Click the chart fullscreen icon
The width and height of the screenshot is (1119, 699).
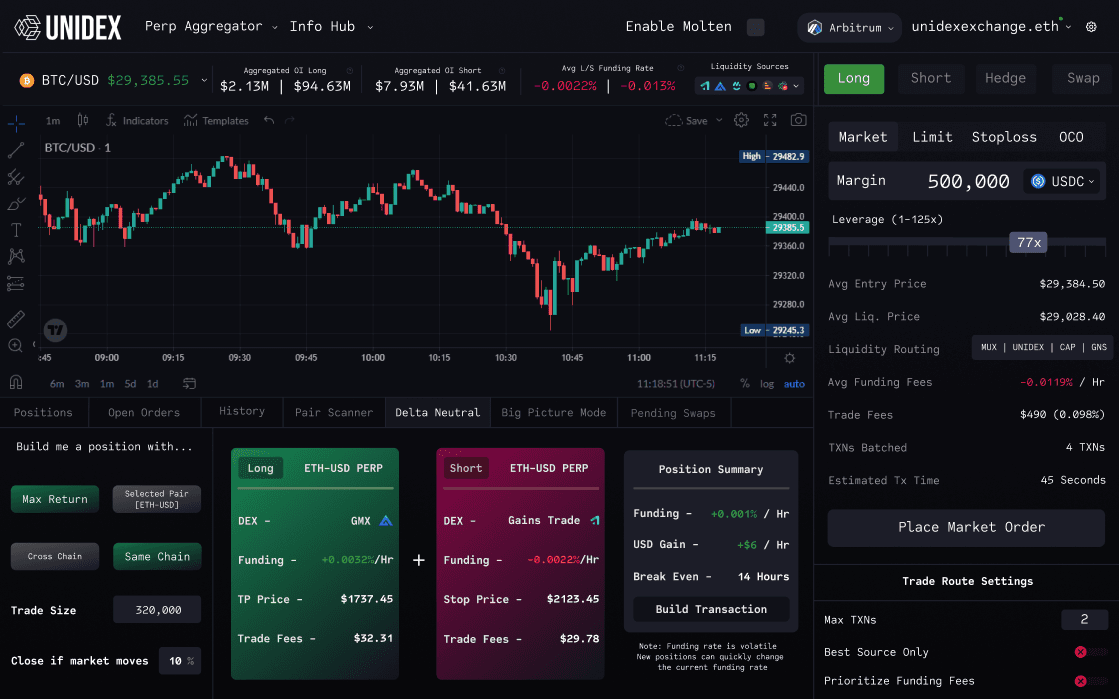770,120
